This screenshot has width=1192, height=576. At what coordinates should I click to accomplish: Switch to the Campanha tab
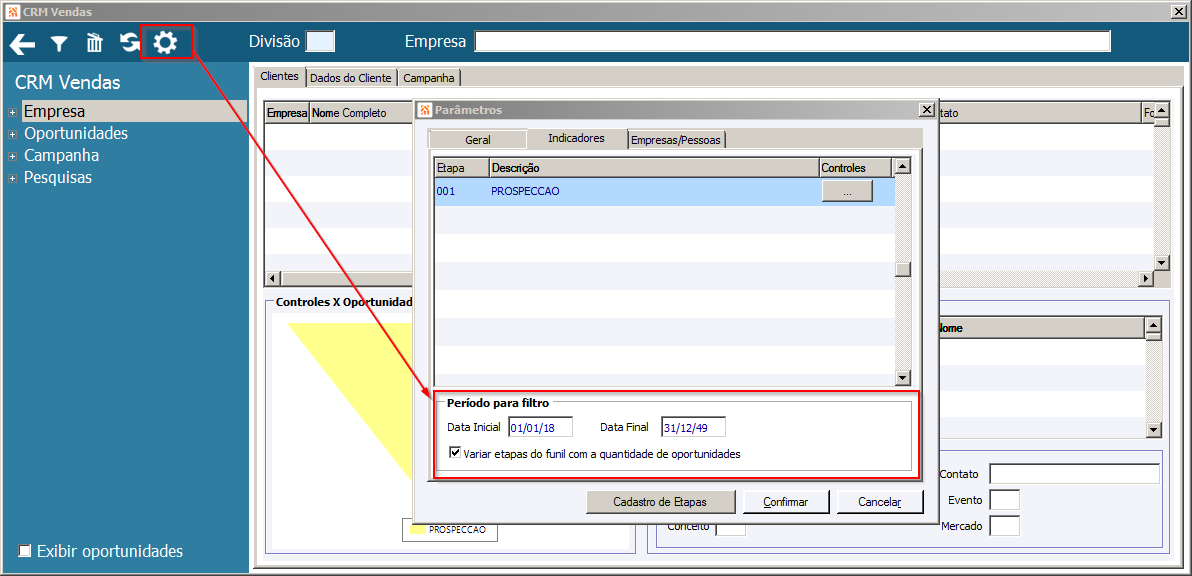(x=429, y=78)
